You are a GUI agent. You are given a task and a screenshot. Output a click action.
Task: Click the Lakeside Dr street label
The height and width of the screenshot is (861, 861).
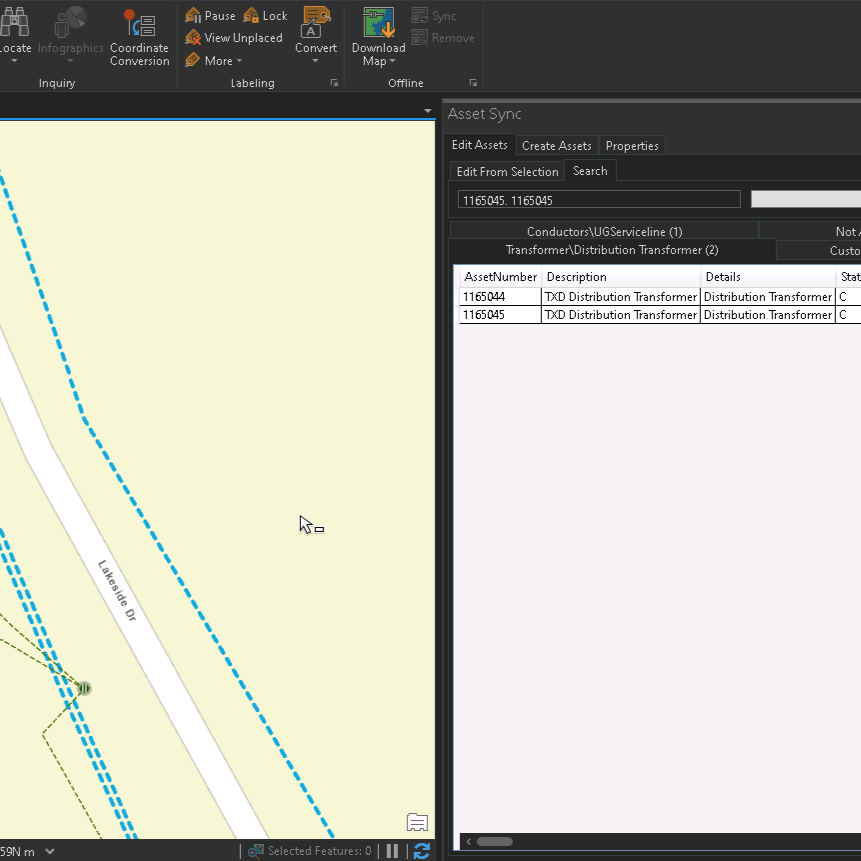[117, 590]
